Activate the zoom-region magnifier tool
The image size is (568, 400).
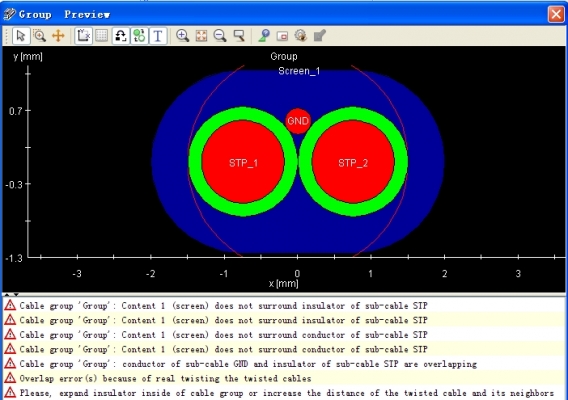pyautogui.click(x=39, y=36)
